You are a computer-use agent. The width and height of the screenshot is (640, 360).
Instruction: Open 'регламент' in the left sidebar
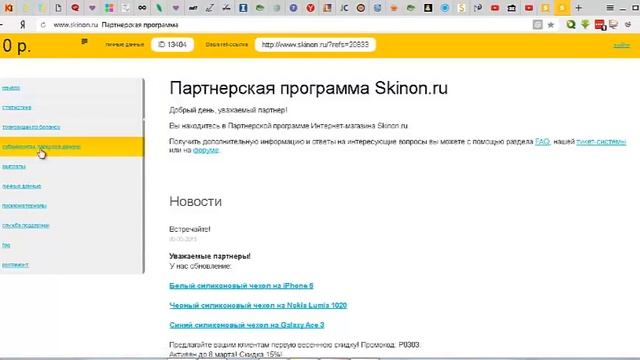click(x=15, y=264)
